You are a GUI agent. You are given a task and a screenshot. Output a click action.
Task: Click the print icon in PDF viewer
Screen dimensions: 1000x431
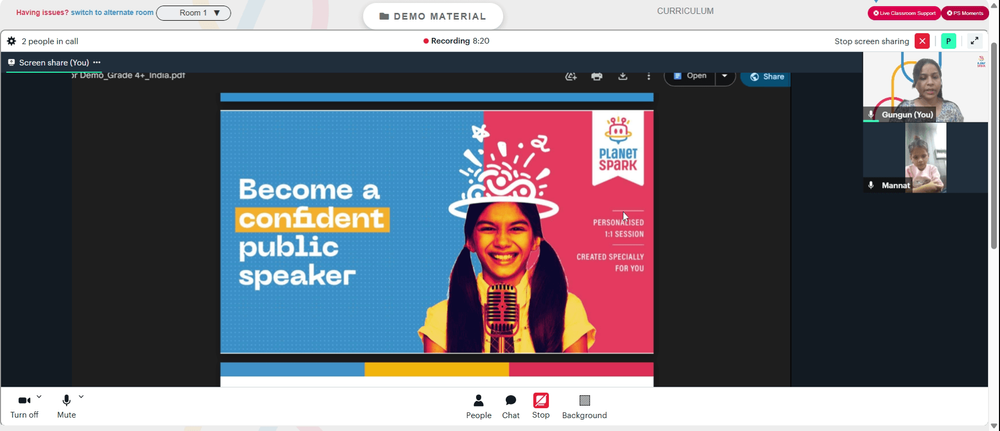pyautogui.click(x=597, y=76)
